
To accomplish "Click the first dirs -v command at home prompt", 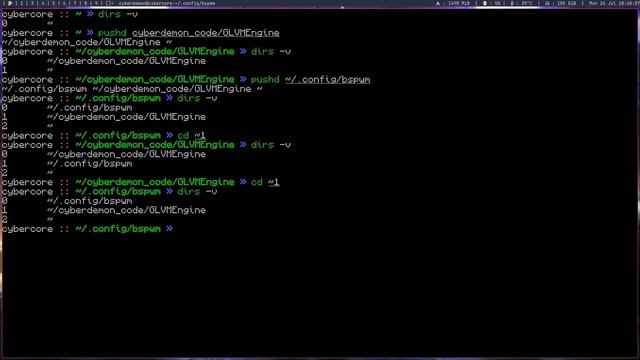I will (118, 14).
